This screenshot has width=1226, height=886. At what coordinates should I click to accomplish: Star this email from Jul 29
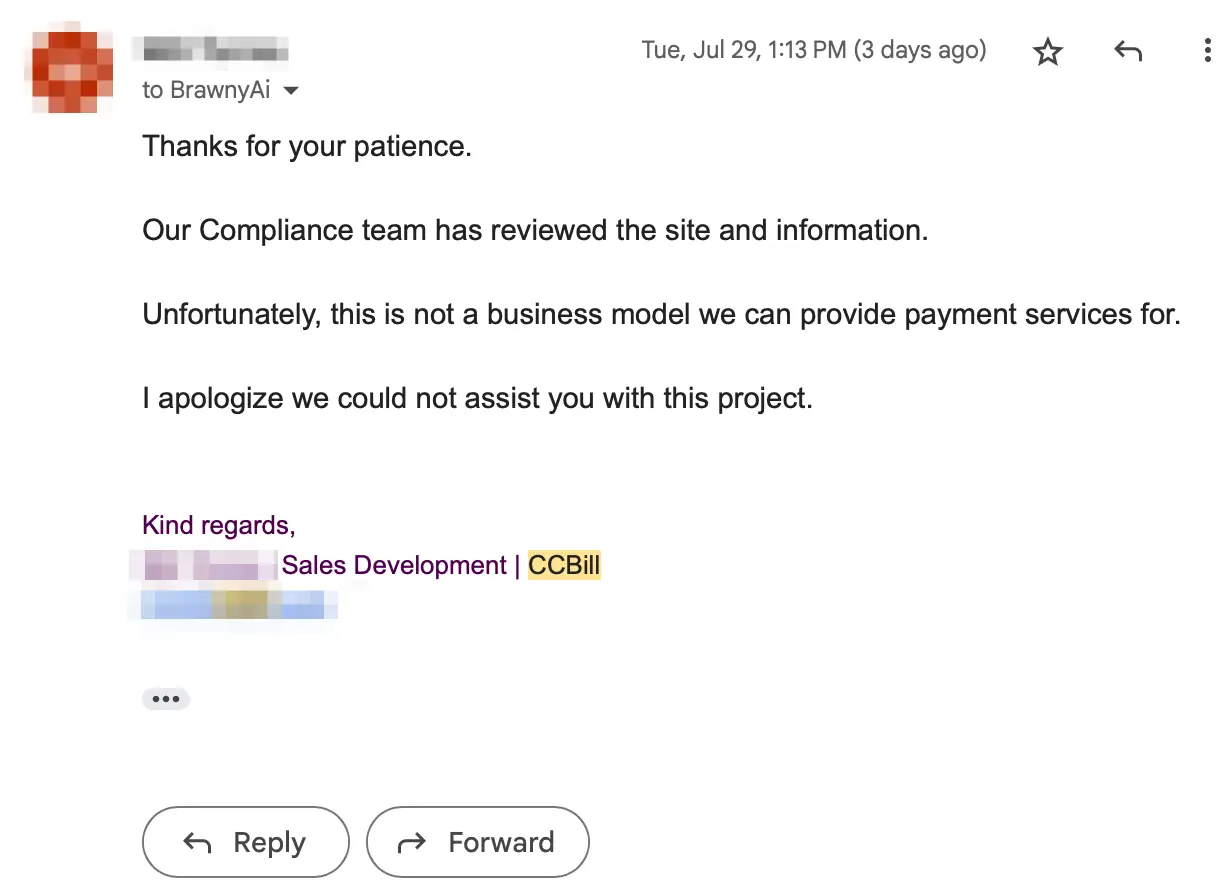(x=1048, y=51)
